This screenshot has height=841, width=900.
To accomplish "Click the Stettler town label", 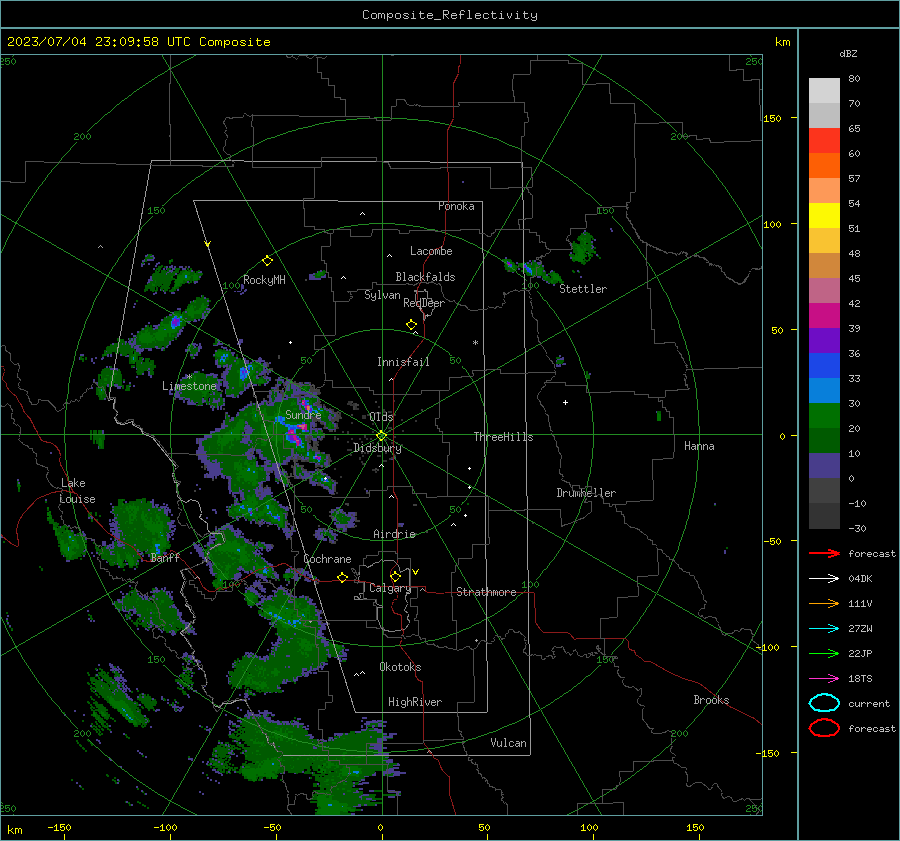I will [x=583, y=289].
